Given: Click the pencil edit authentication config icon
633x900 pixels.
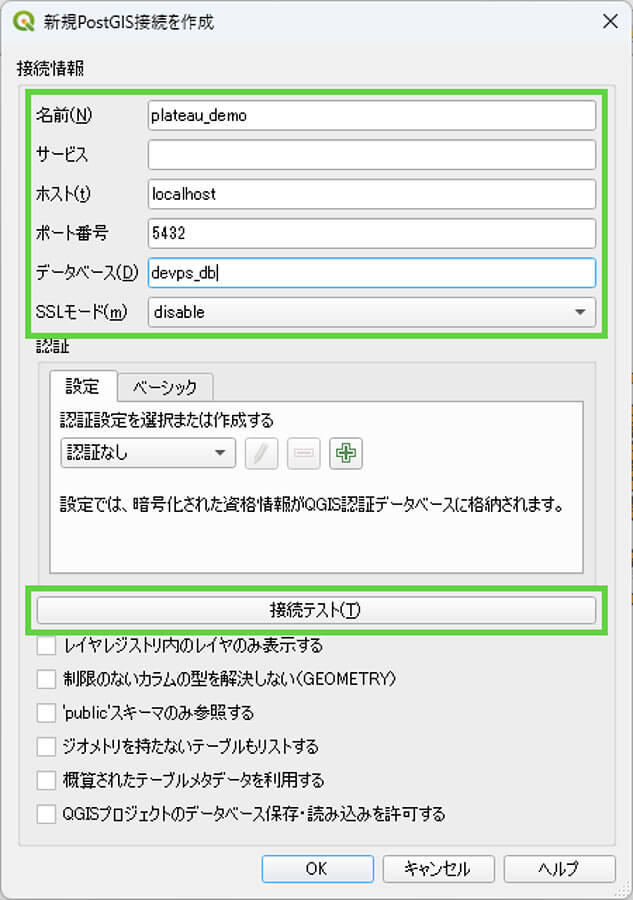Looking at the screenshot, I should tap(262, 453).
